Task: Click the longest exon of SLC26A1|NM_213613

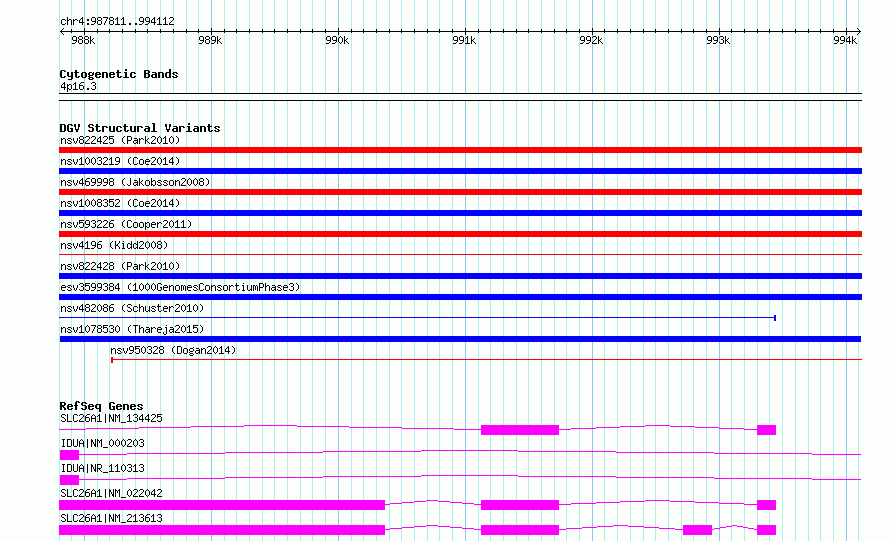Action: [222, 530]
